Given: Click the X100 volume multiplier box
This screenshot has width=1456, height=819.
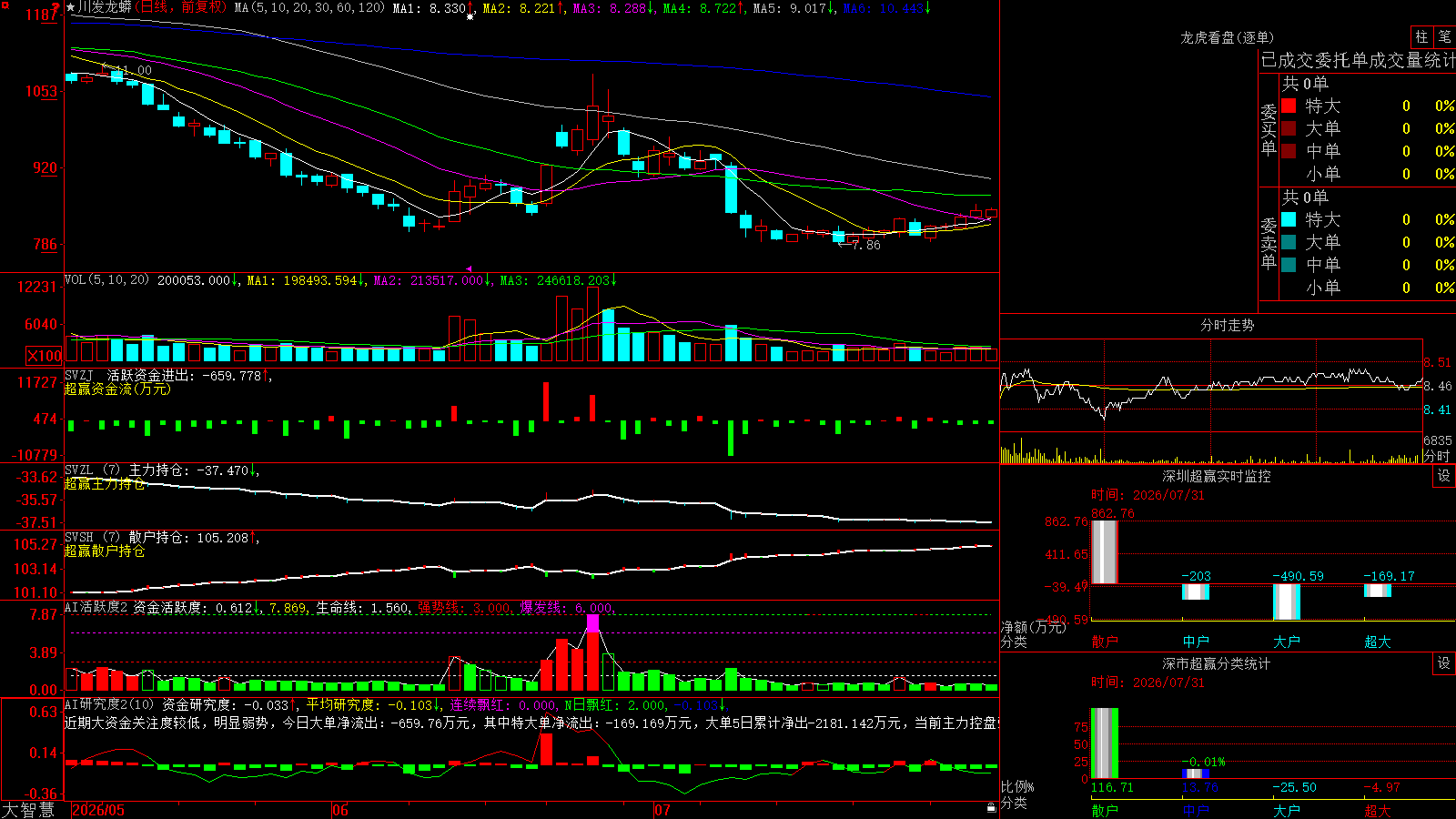Looking at the screenshot, I should click(x=44, y=356).
